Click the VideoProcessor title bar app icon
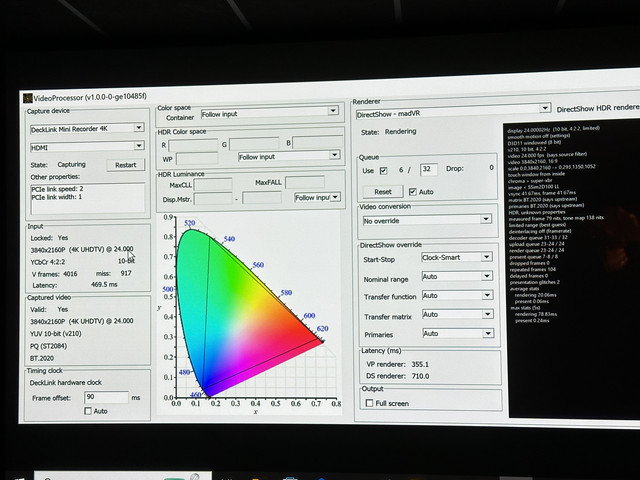This screenshot has height=480, width=640. click(27, 98)
